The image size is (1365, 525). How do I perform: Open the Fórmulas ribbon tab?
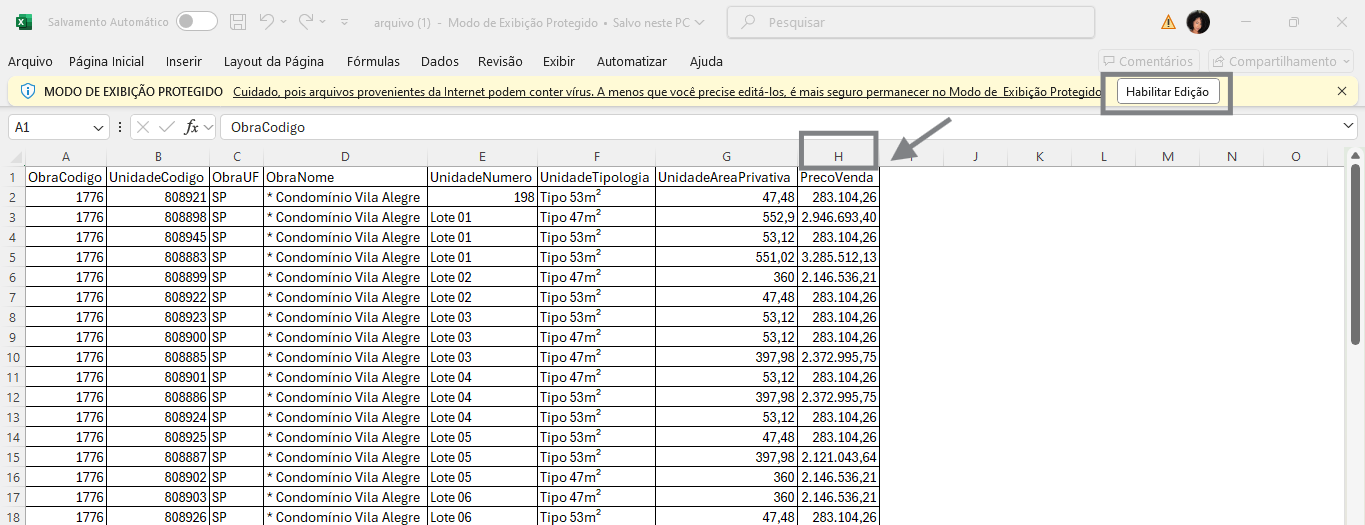point(373,61)
